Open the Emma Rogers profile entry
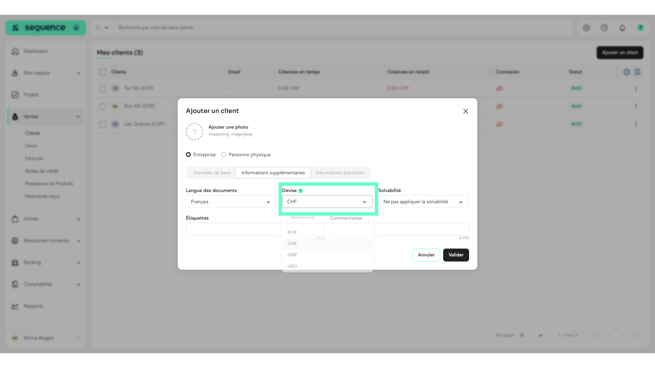 click(45, 338)
